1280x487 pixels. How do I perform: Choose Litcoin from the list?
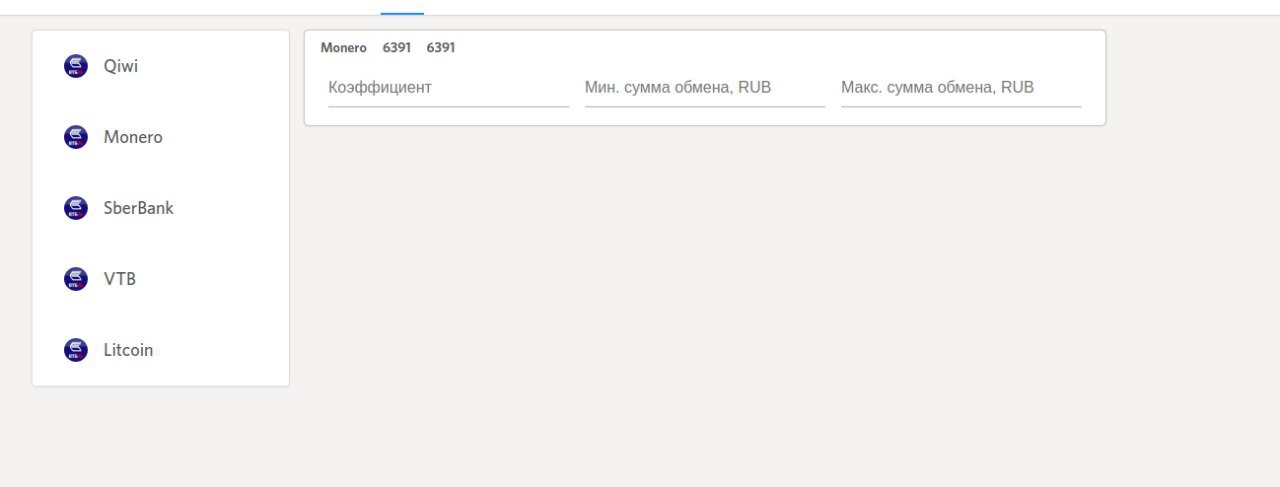pos(161,350)
